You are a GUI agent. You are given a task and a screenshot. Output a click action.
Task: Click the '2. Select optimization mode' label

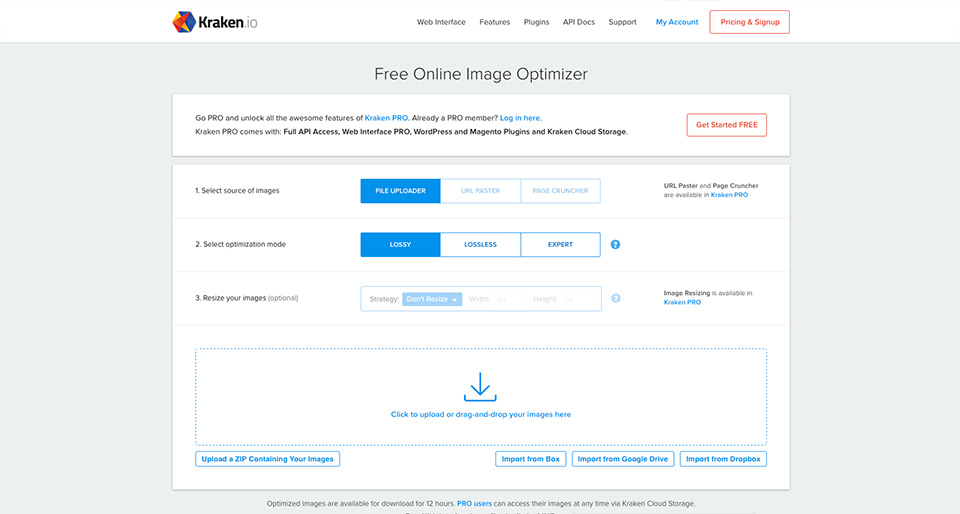click(241, 244)
